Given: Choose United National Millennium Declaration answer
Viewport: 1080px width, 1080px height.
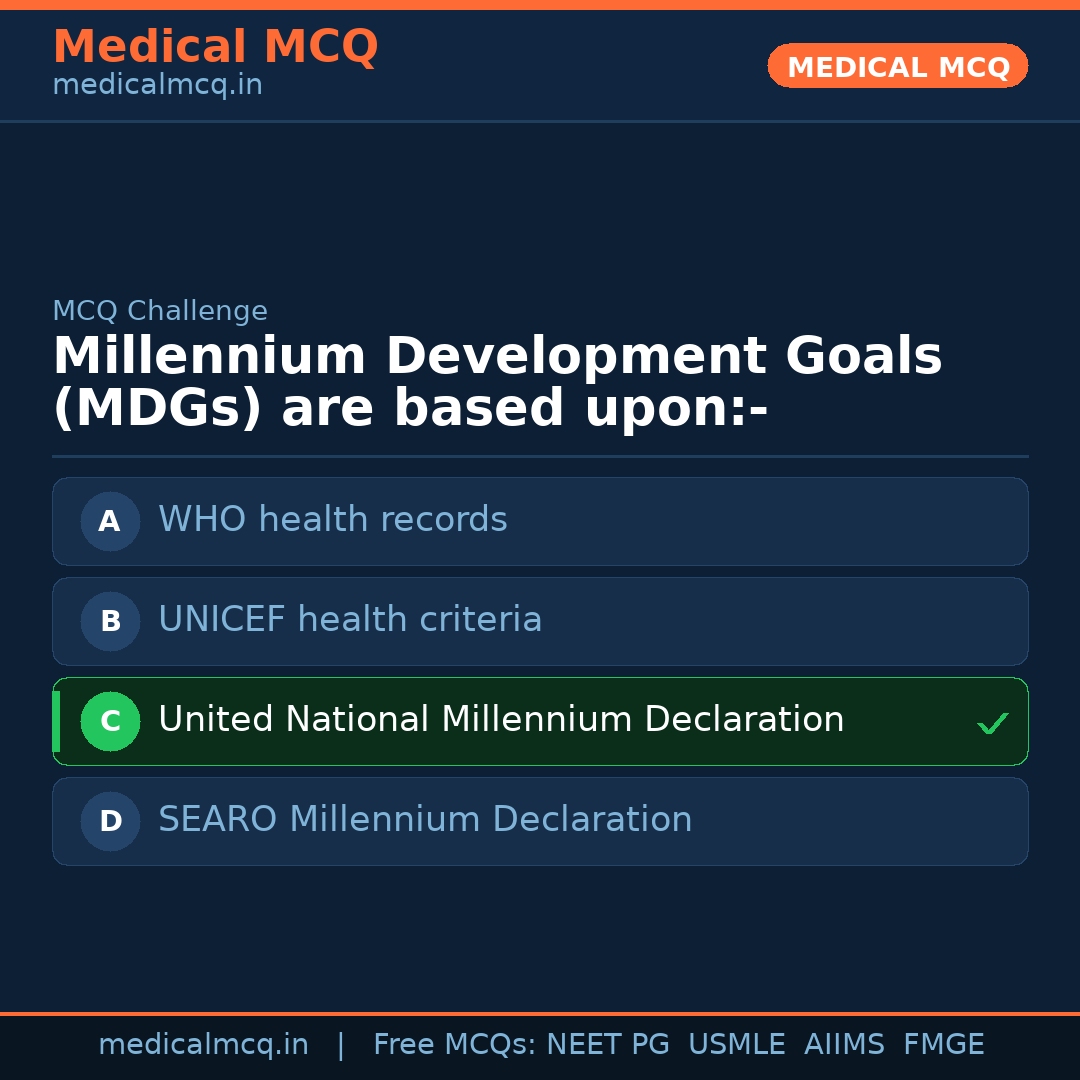Looking at the screenshot, I should click(501, 720).
